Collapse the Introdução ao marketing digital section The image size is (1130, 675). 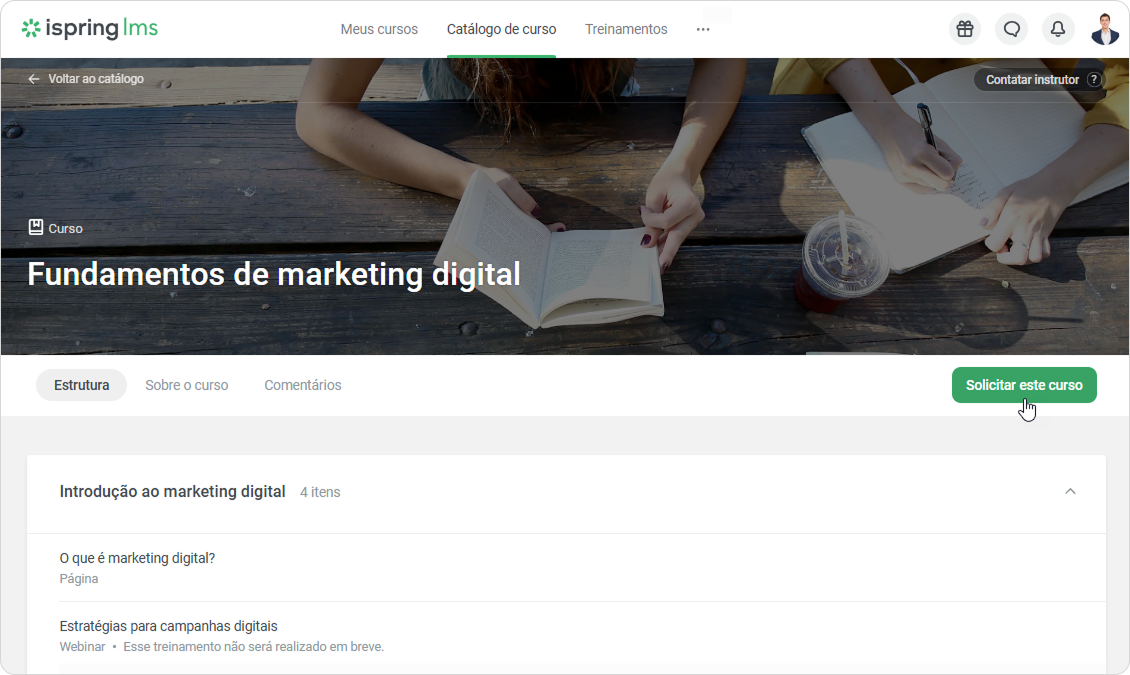(1070, 491)
